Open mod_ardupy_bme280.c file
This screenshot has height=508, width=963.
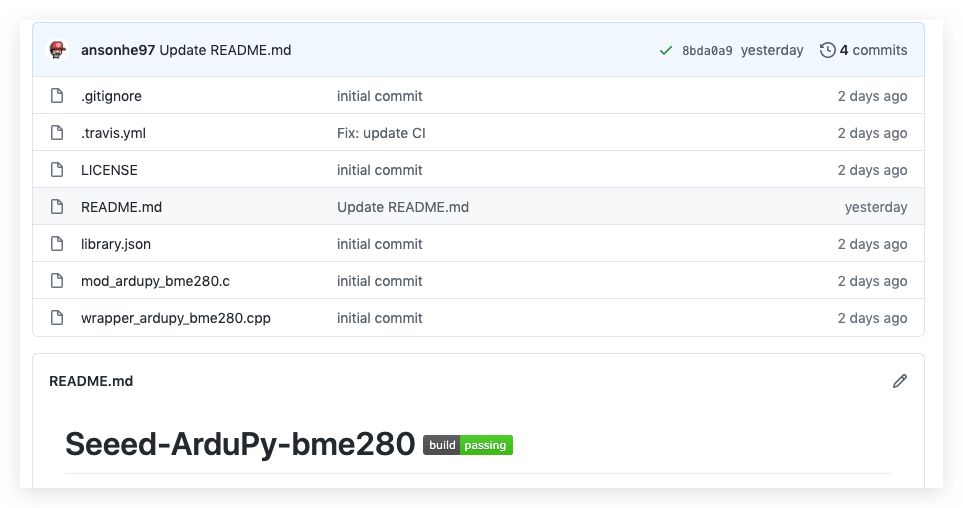click(x=155, y=281)
